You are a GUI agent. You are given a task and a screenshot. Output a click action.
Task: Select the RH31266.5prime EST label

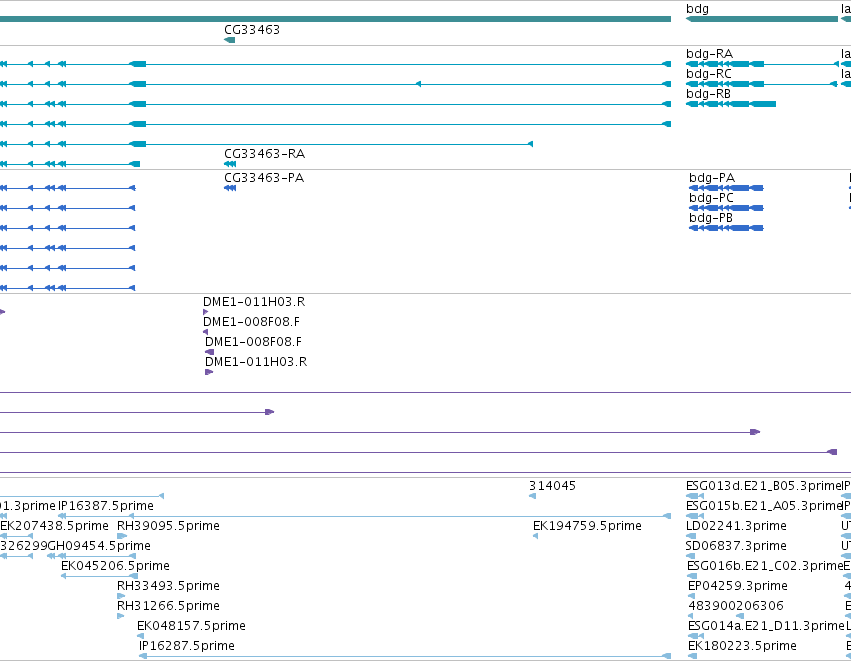(168, 606)
